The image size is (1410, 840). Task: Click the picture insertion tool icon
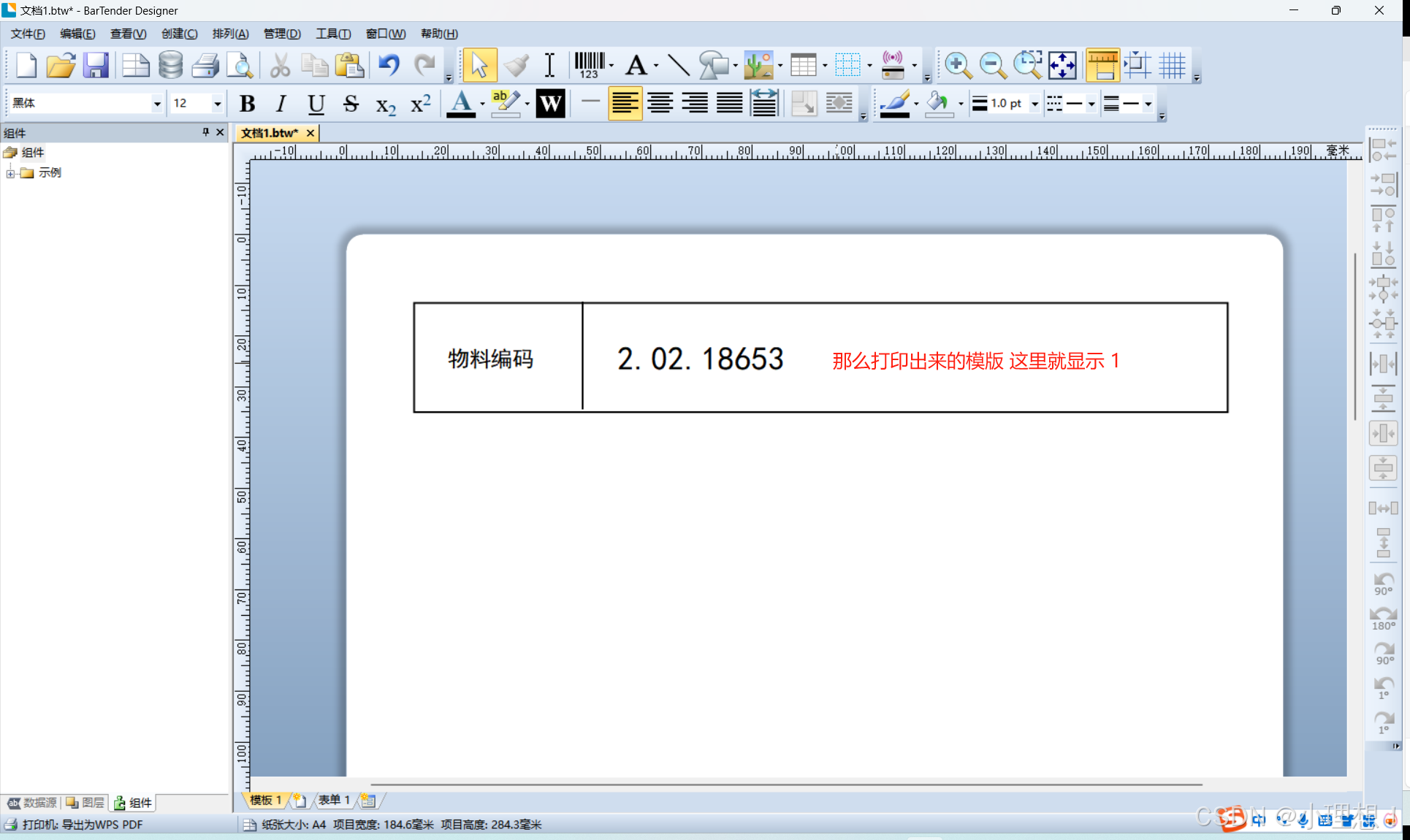758,65
